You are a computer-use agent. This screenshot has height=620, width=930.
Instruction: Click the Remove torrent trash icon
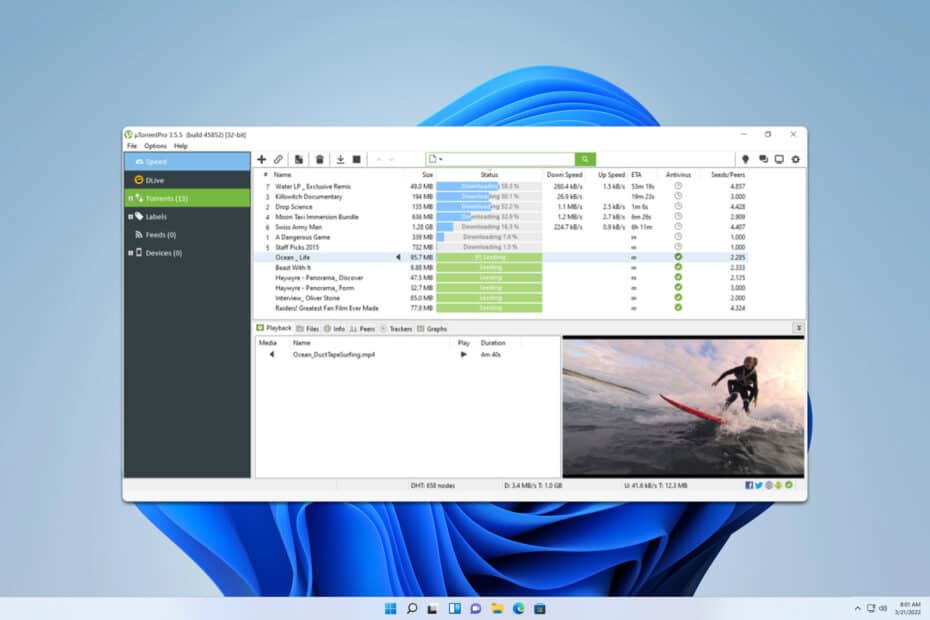click(x=319, y=159)
